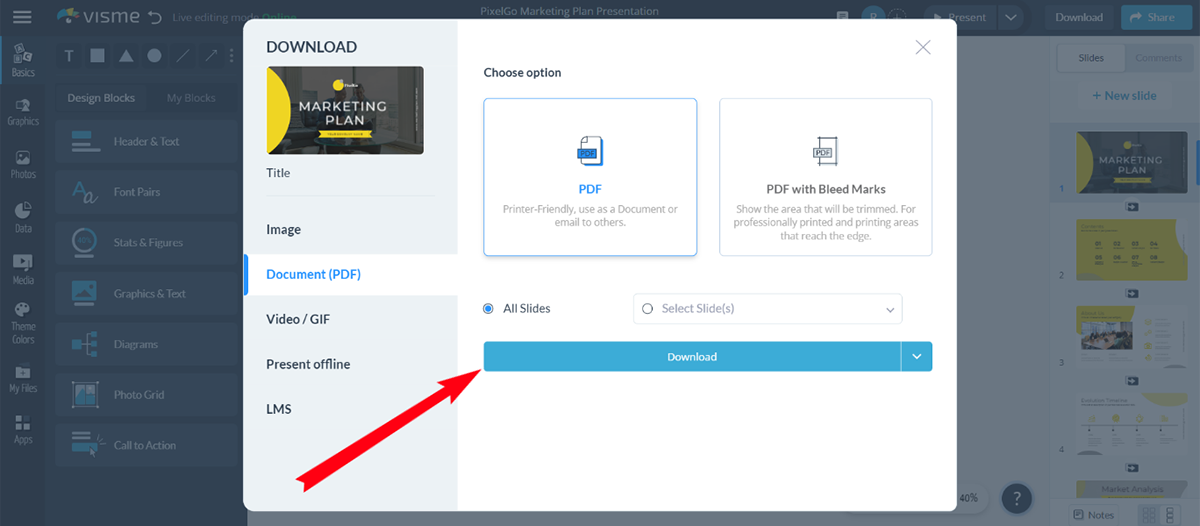
Task: Open the Data sidebar panel
Action: (22, 218)
